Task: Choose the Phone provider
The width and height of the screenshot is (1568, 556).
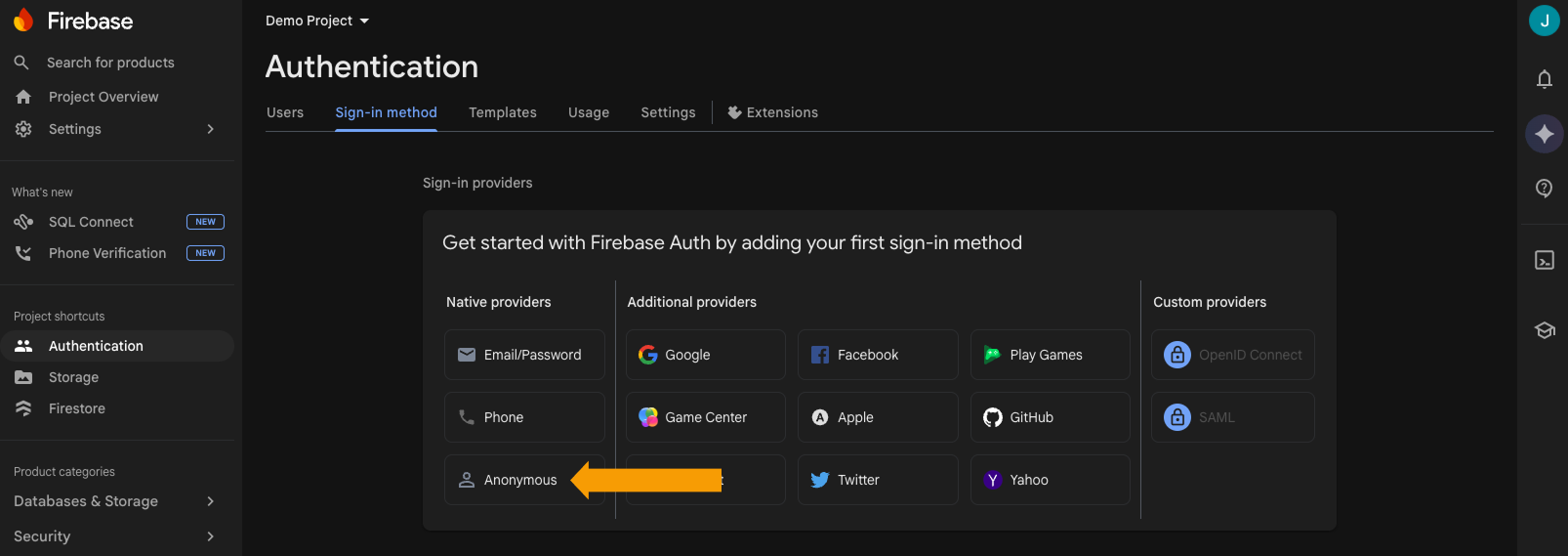Action: tap(524, 417)
